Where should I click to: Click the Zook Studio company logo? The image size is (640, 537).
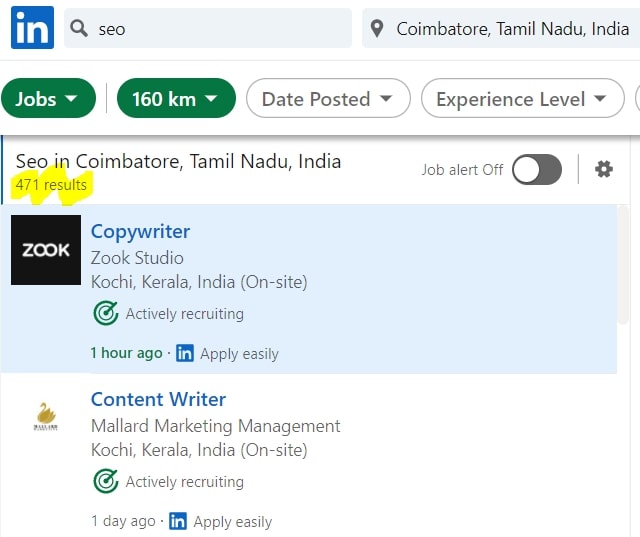pos(46,250)
